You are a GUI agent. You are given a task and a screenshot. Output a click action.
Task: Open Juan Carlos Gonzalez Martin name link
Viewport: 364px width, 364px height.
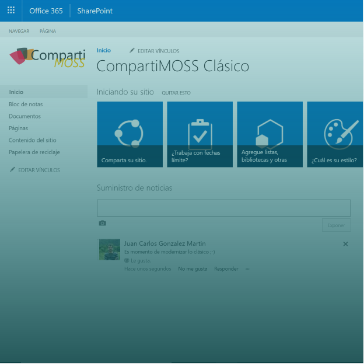tap(165, 244)
